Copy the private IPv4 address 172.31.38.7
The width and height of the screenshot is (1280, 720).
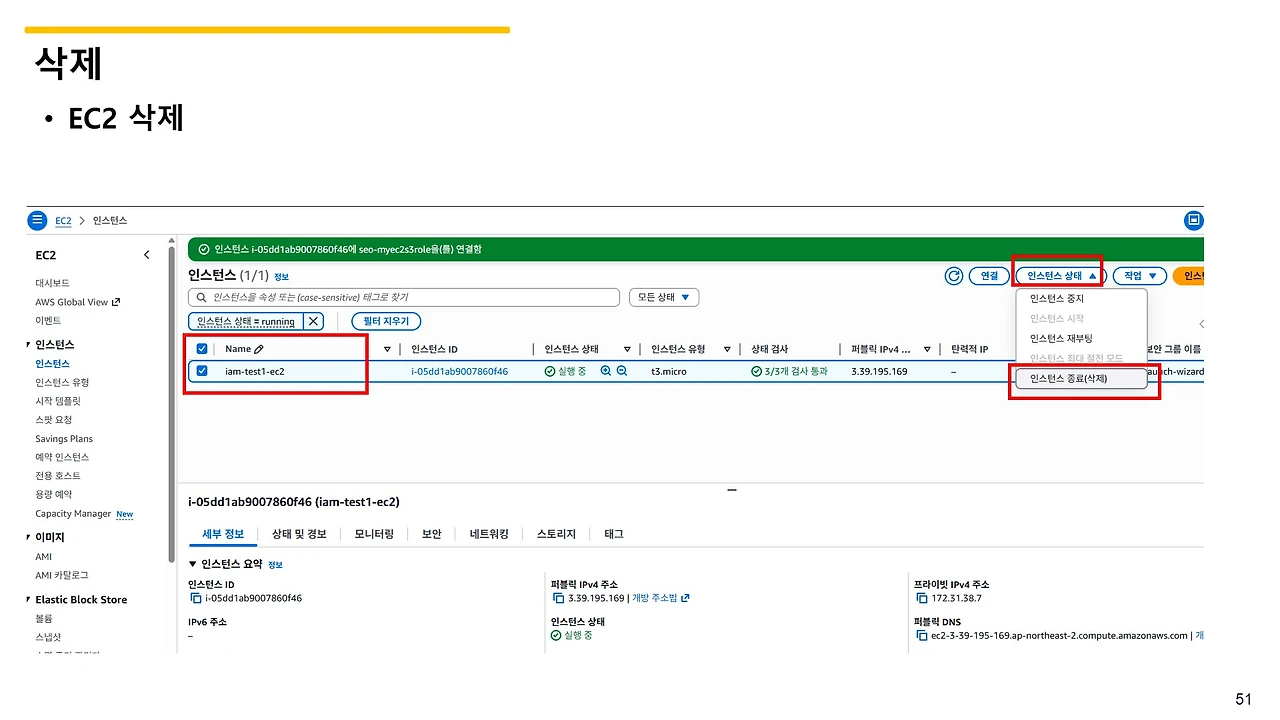pyautogui.click(x=921, y=598)
